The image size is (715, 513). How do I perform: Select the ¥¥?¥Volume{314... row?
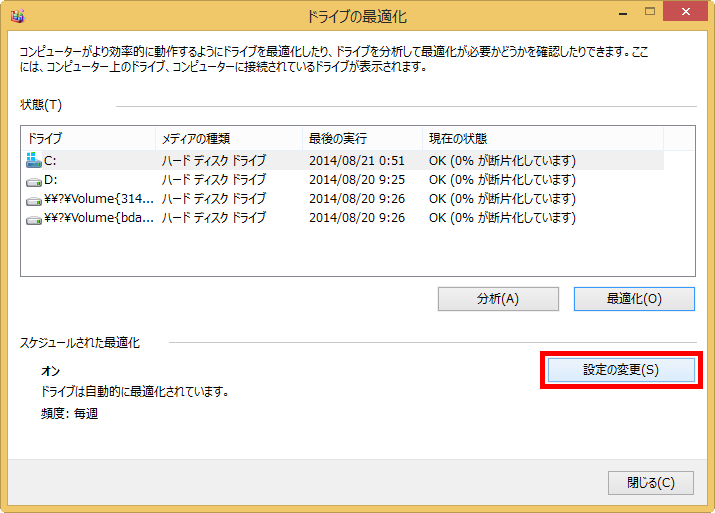pyautogui.click(x=344, y=199)
